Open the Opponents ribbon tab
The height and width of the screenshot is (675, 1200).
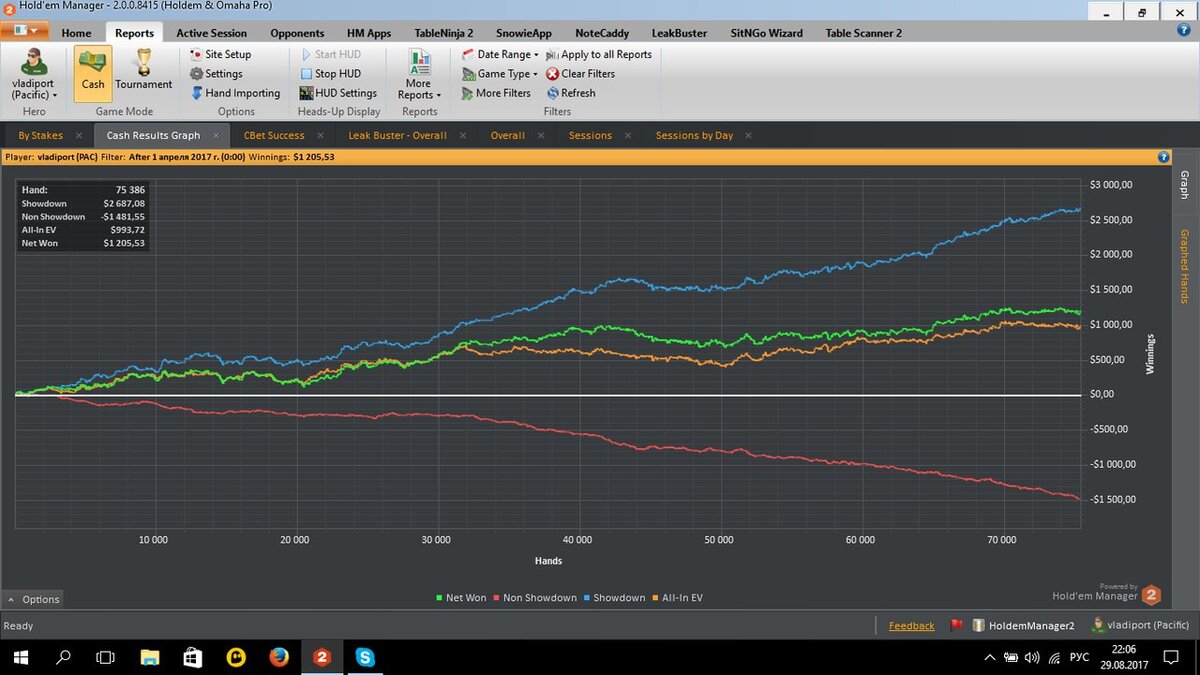tap(297, 33)
